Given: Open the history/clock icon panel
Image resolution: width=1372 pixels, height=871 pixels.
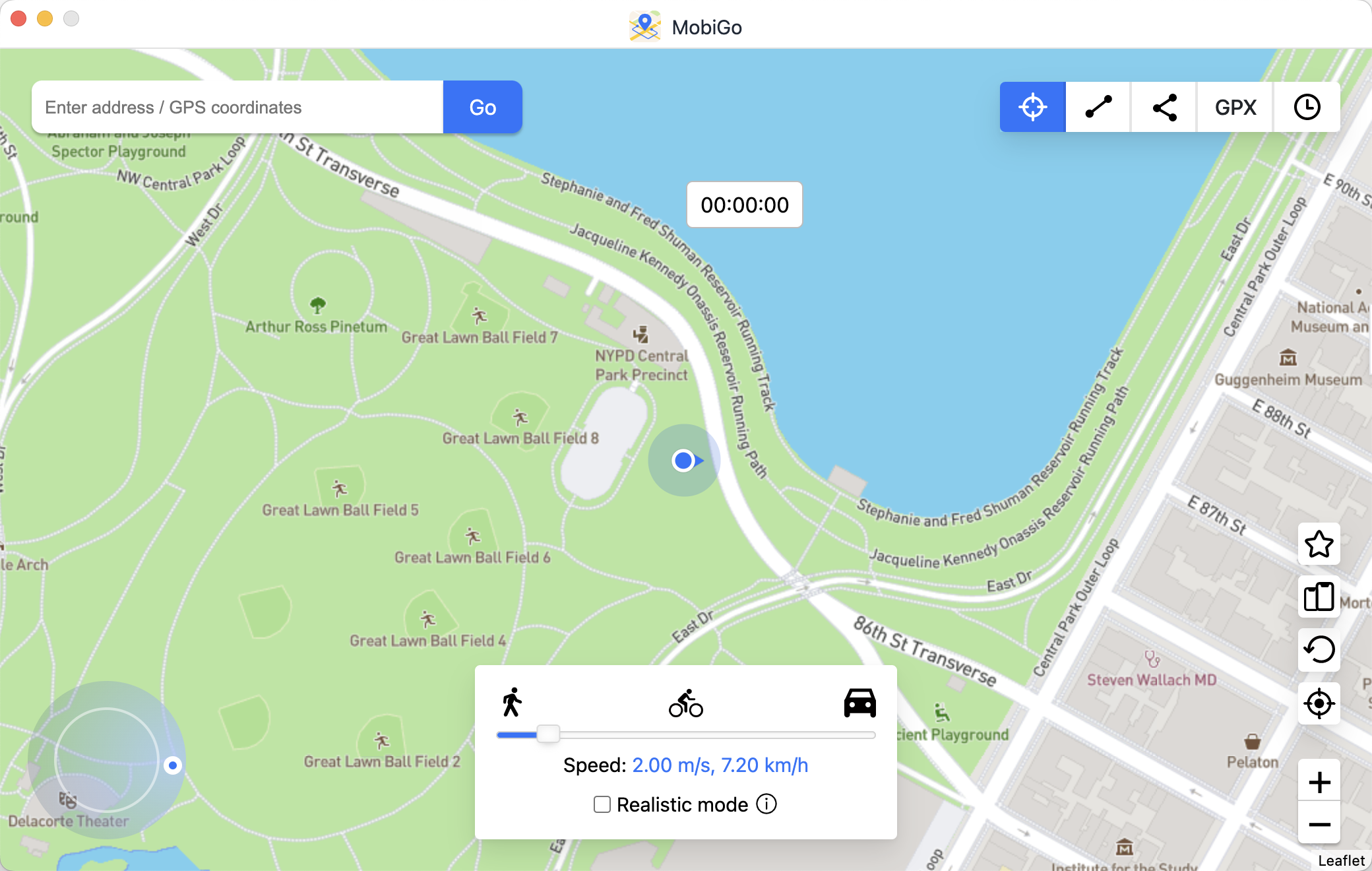Looking at the screenshot, I should pyautogui.click(x=1307, y=107).
